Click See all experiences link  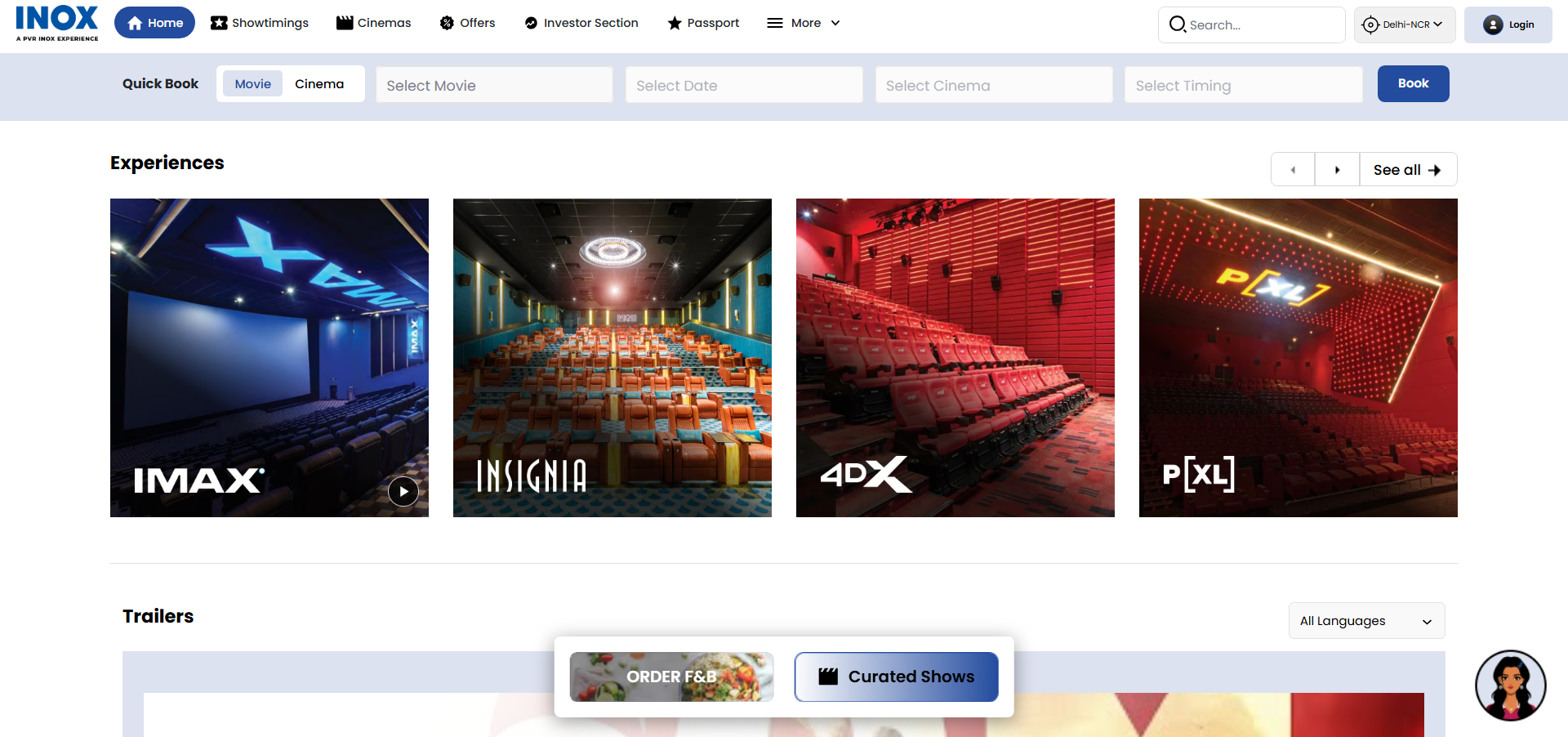pyautogui.click(x=1408, y=170)
